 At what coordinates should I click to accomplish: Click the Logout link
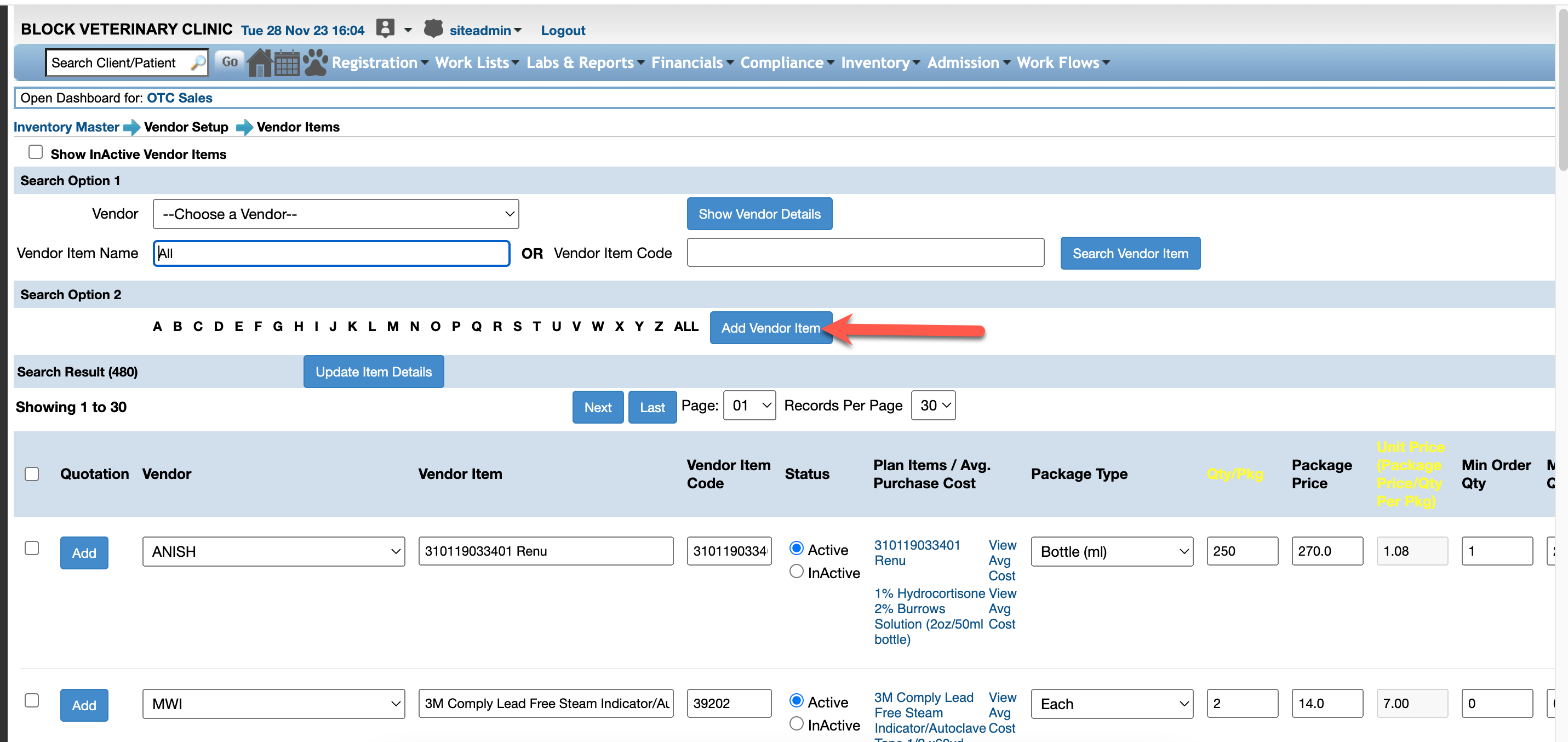tap(563, 30)
